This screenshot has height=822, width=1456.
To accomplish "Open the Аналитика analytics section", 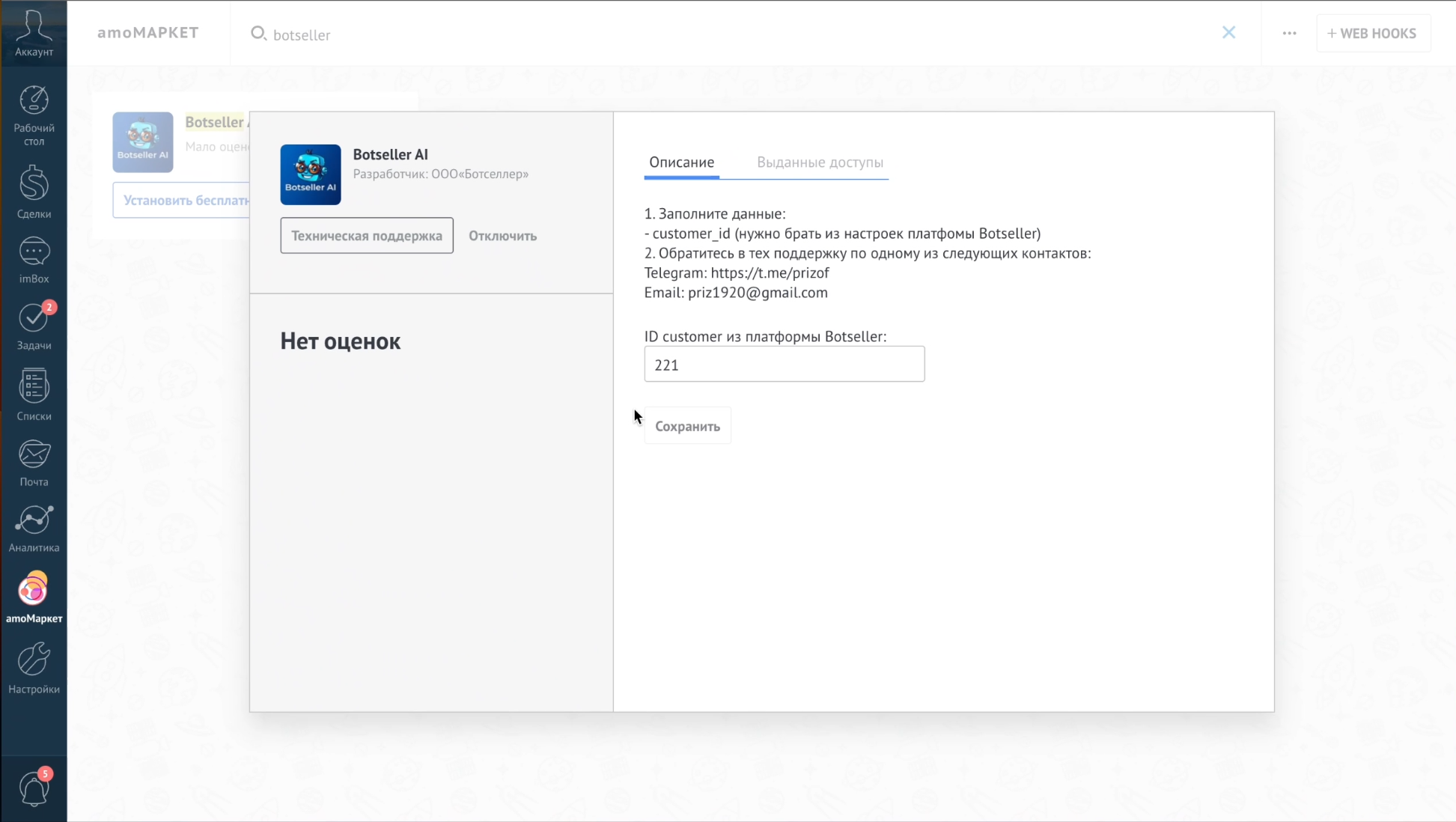I will tap(34, 529).
